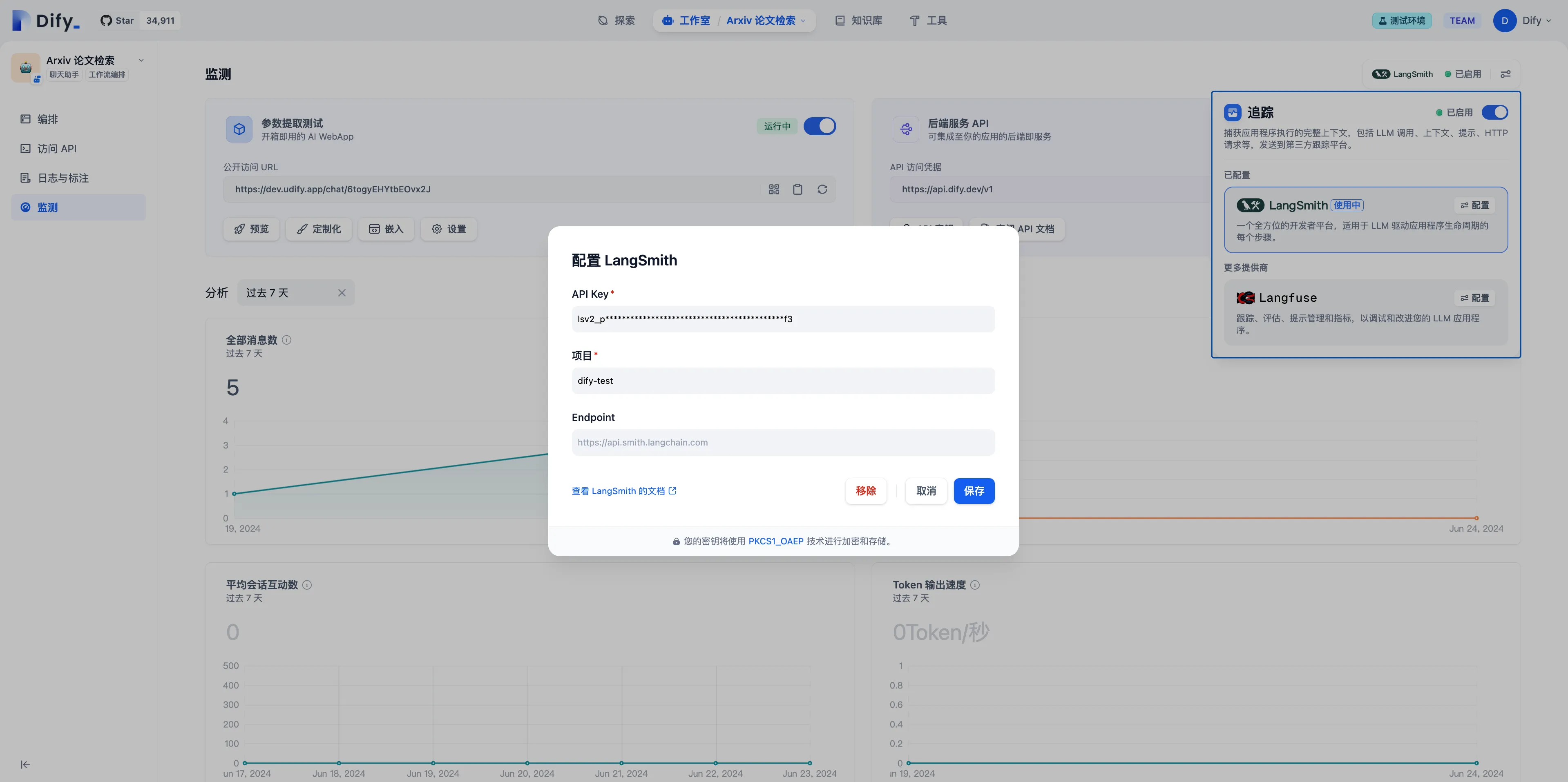Viewport: 1568px width, 782px height.
Task: Click info icon beside Token 输出速度
Action: (x=974, y=585)
